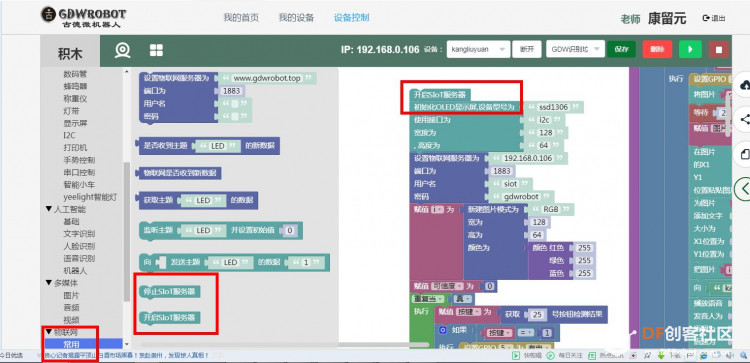Image resolution: width=750 pixels, height=363 pixels.
Task: Click the 物联网是否收到新数据 block
Action: [x=179, y=173]
